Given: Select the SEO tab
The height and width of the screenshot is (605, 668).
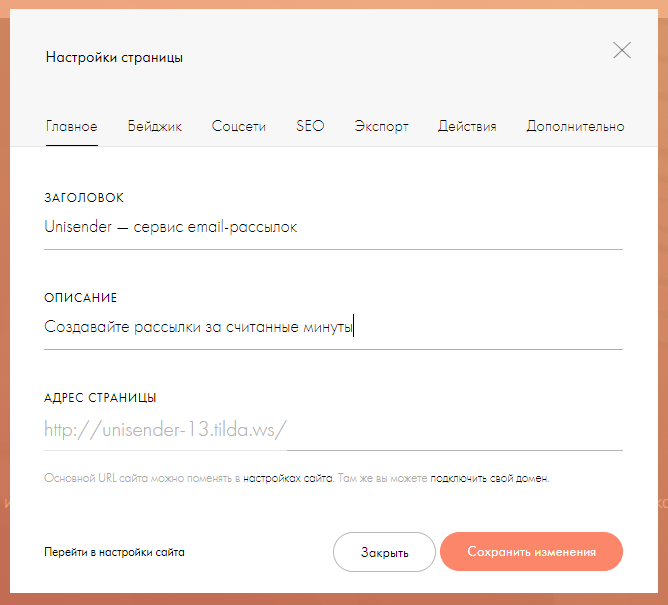Looking at the screenshot, I should pos(310,126).
